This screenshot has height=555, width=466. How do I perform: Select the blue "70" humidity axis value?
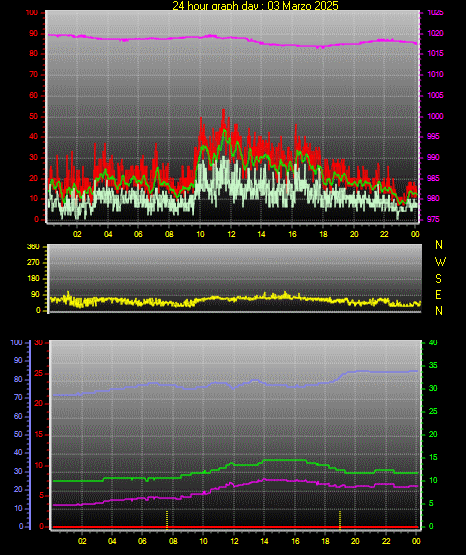tap(18, 397)
